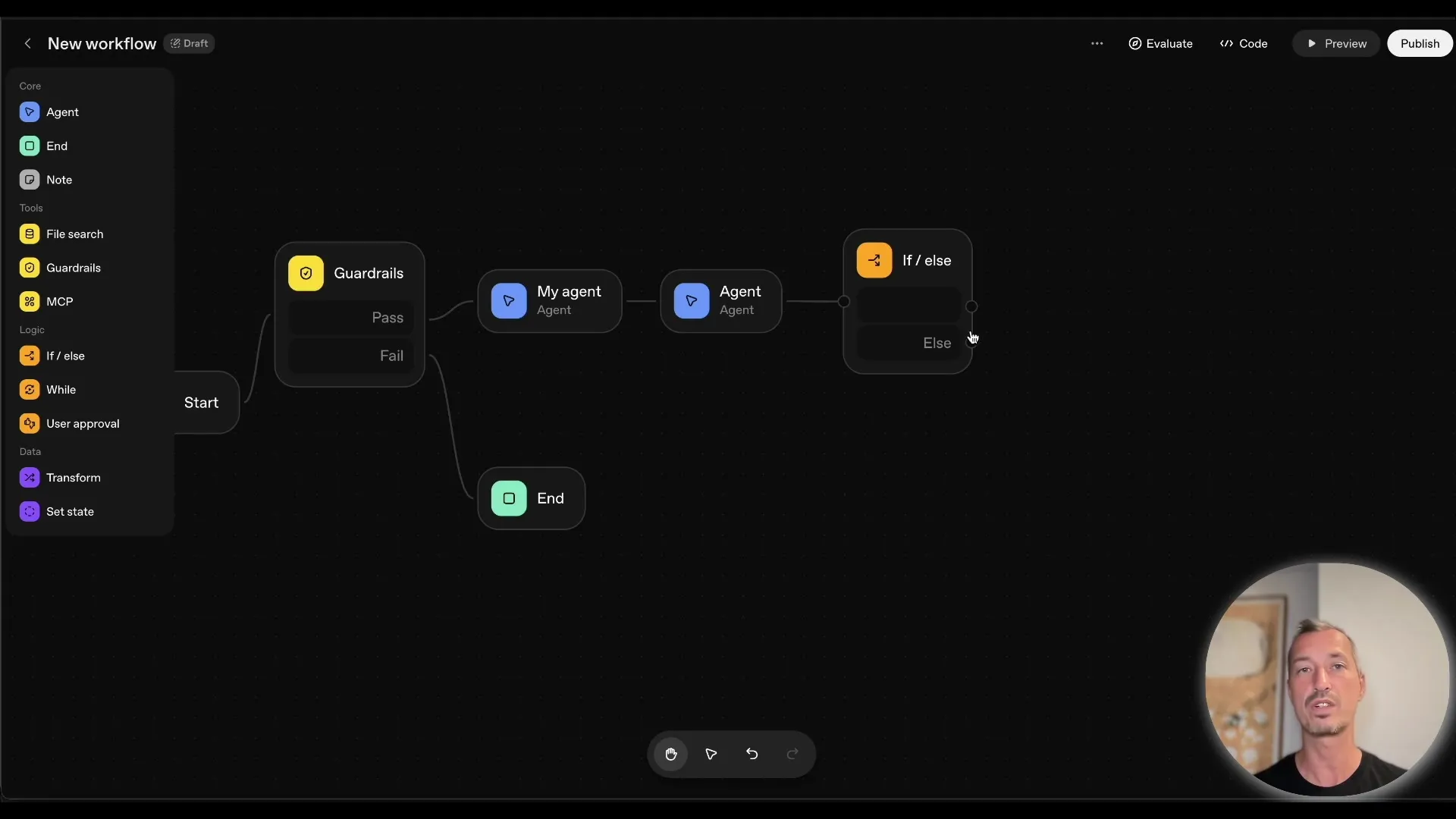
Task: Click the MCP tool icon
Action: 29,301
